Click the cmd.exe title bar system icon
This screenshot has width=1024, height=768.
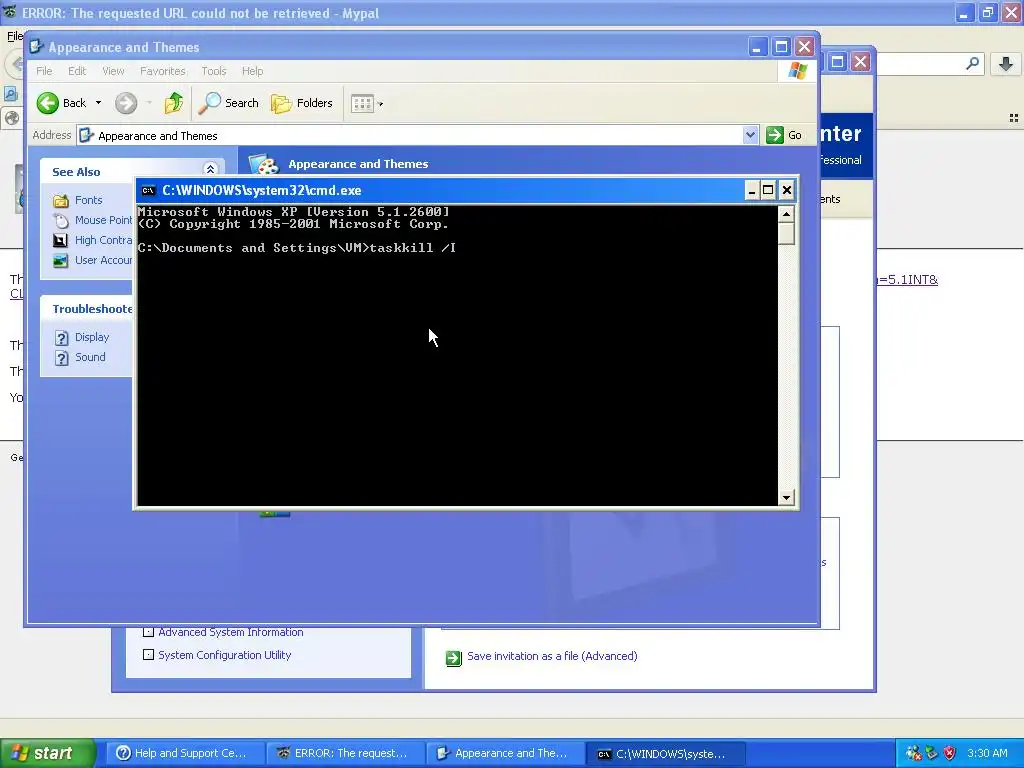pos(148,191)
